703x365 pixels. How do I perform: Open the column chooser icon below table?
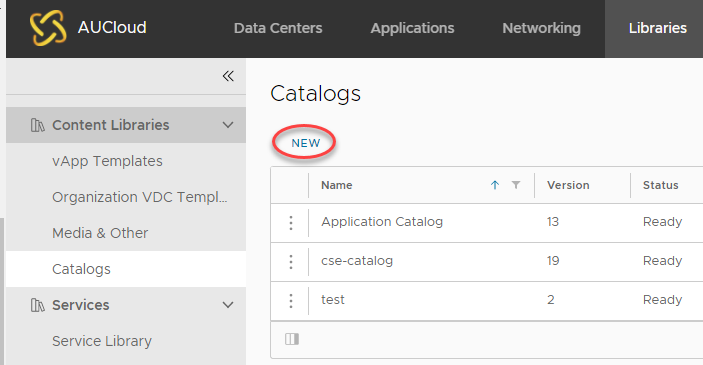click(292, 339)
